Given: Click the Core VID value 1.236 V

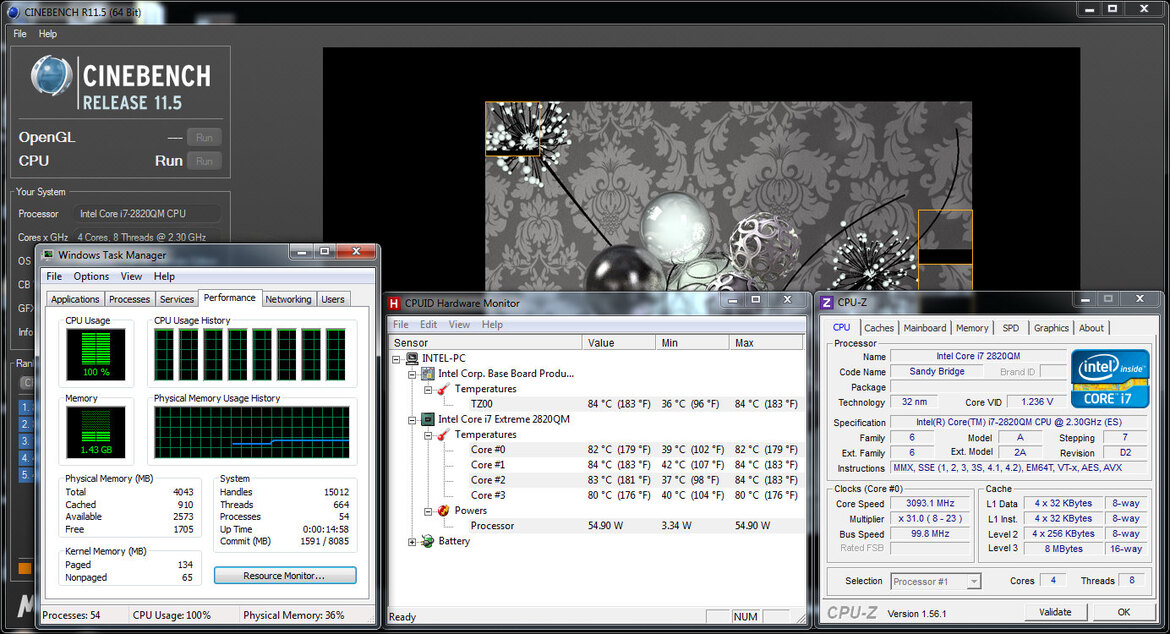Looking at the screenshot, I should point(1037,402).
